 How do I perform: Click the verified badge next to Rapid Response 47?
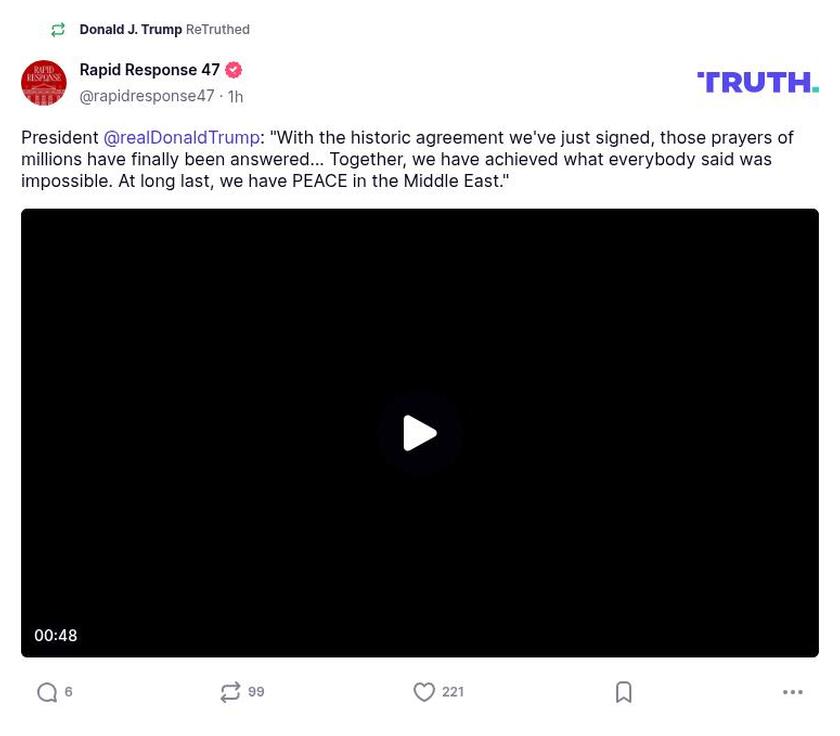click(x=233, y=70)
